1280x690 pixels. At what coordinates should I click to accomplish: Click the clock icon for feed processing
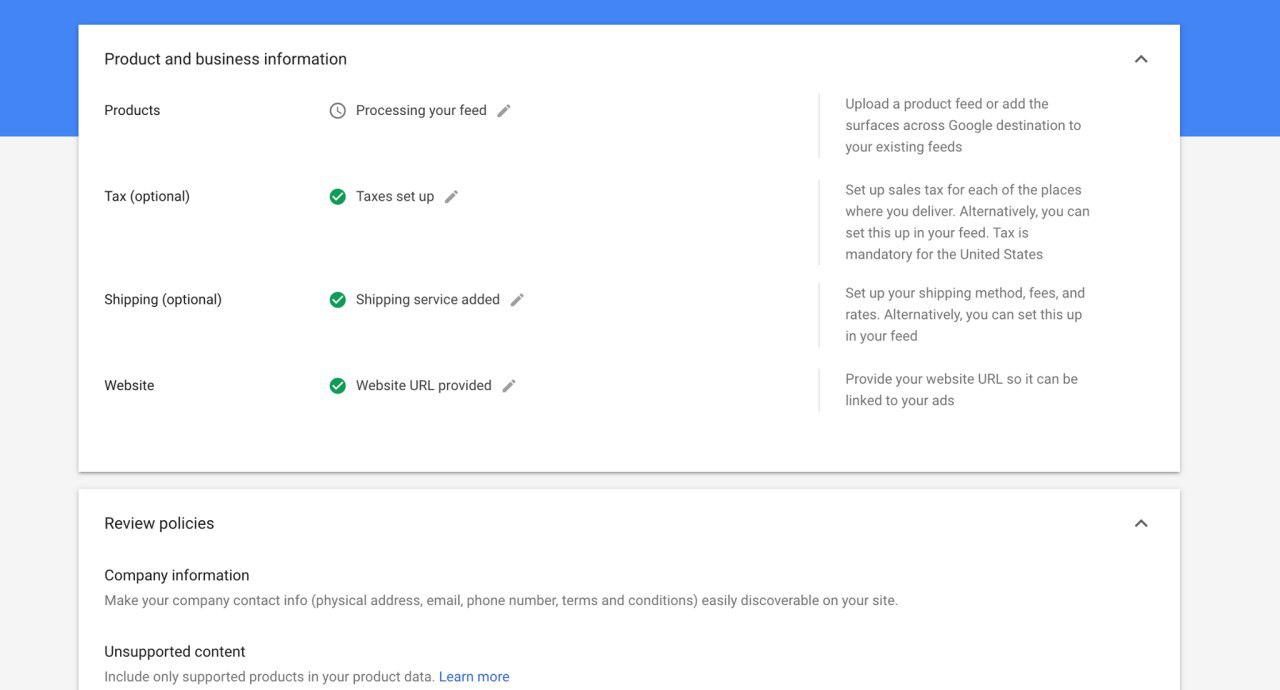(338, 111)
